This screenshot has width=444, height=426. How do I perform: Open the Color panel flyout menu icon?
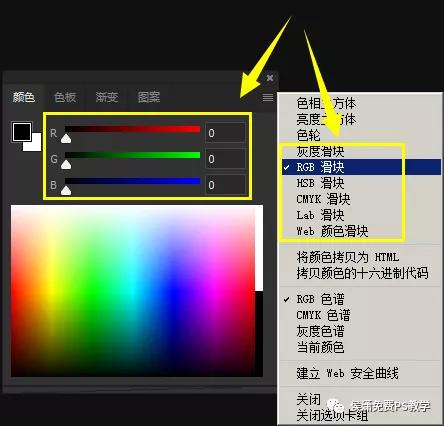[x=268, y=97]
